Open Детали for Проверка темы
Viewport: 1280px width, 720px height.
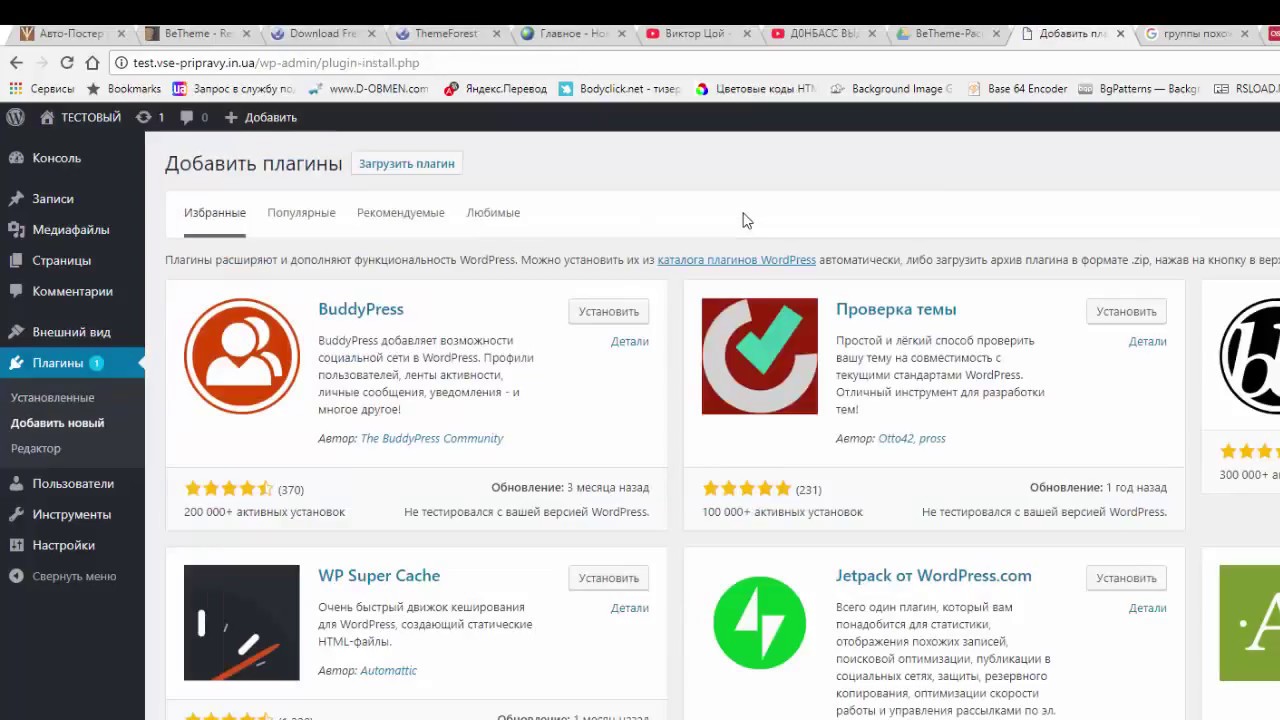[1148, 341]
